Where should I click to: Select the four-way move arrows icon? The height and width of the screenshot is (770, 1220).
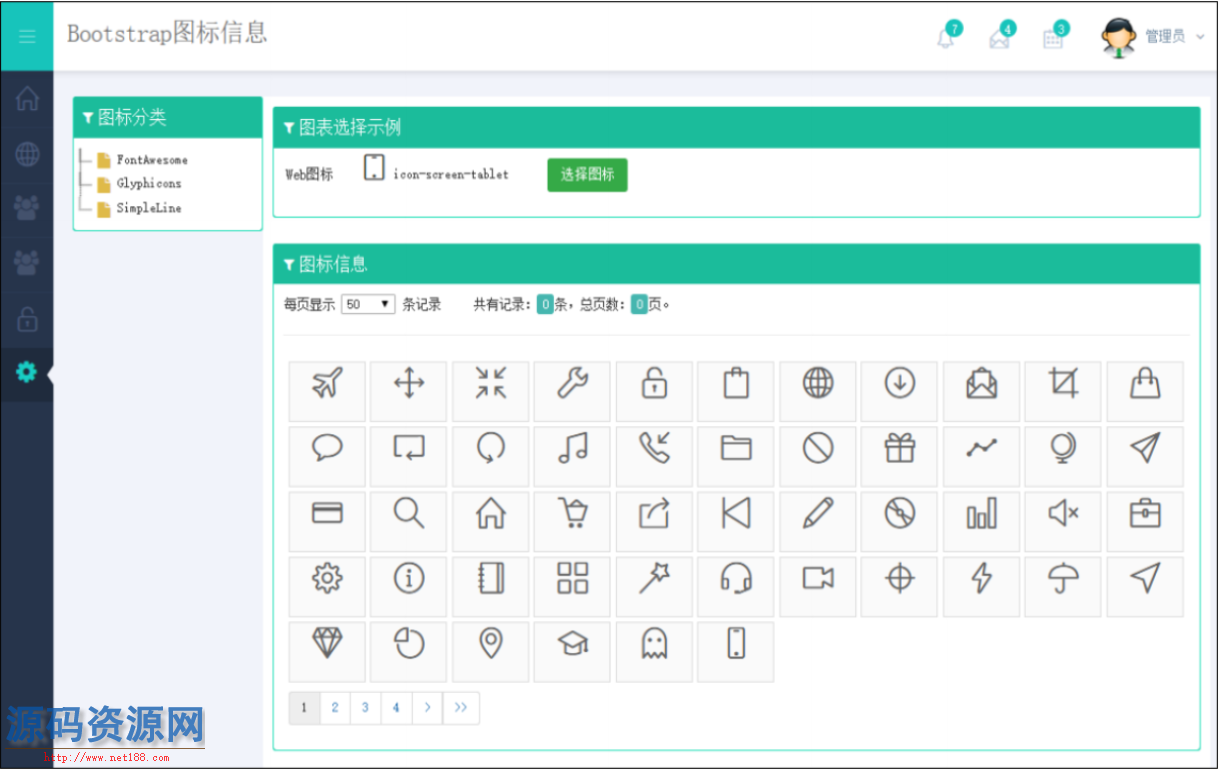pos(409,391)
